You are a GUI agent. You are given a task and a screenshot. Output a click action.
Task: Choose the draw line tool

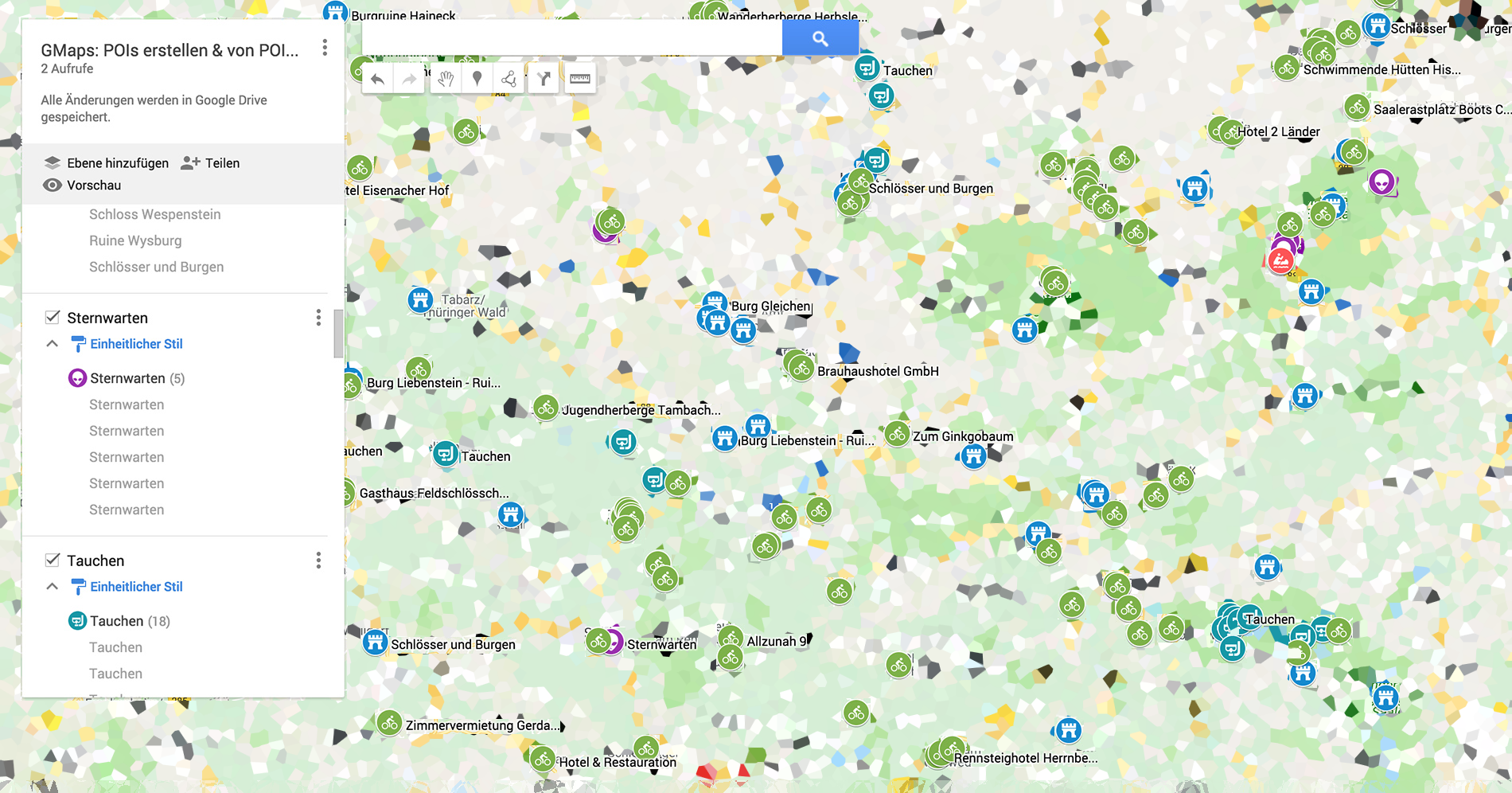(x=509, y=79)
